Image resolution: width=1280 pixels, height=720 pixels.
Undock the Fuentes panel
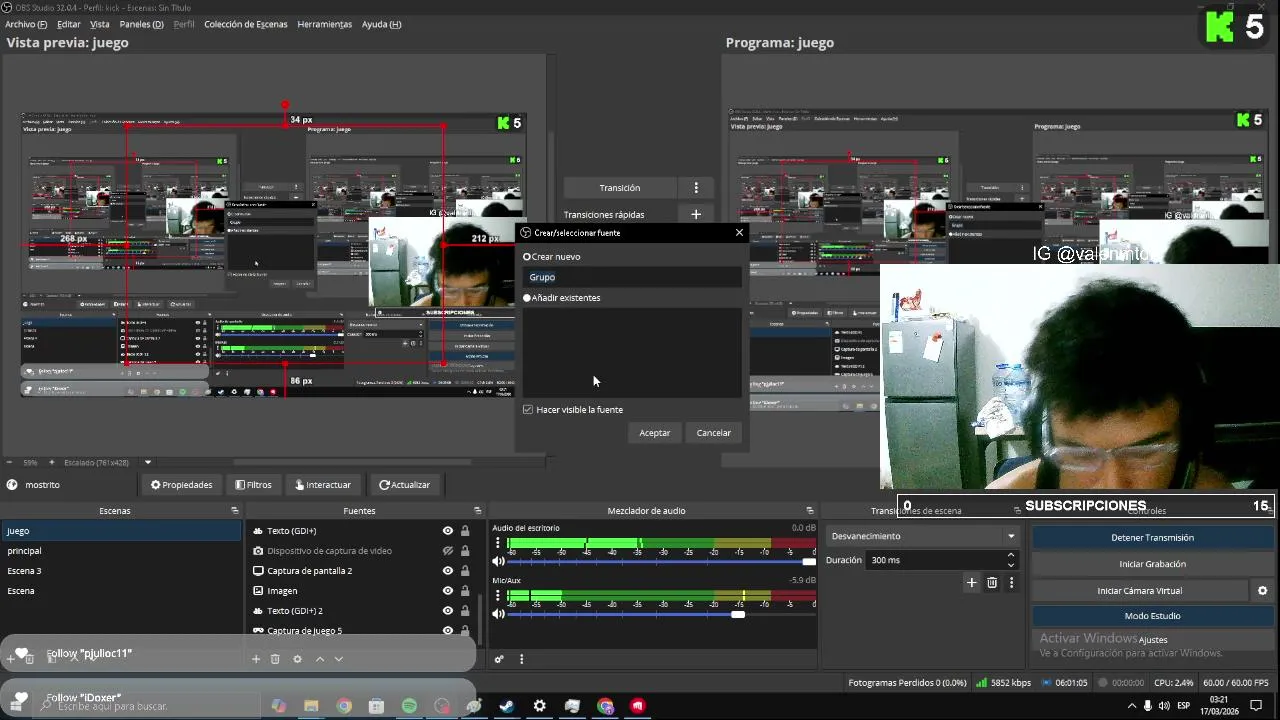(x=478, y=511)
